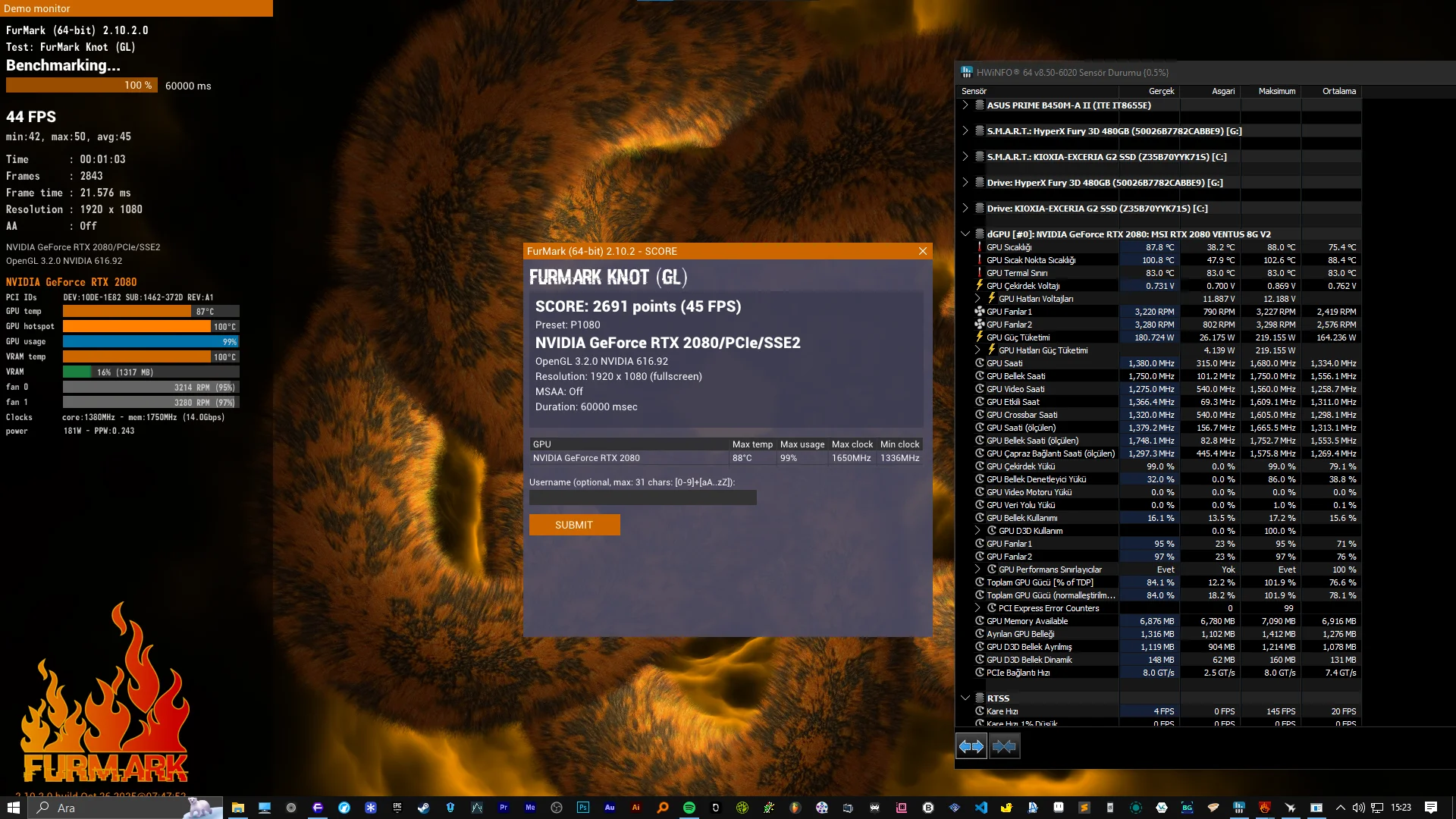Open the orange magnifier app on taskbar
The width and height of the screenshot is (1456, 819).
(662, 808)
